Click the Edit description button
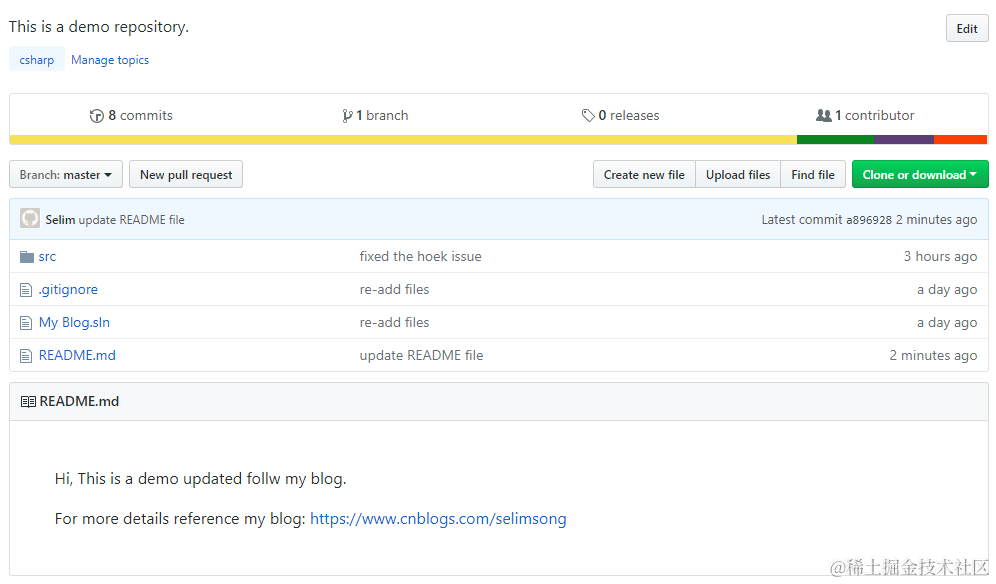Screen dimensions: 996x584 [967, 29]
